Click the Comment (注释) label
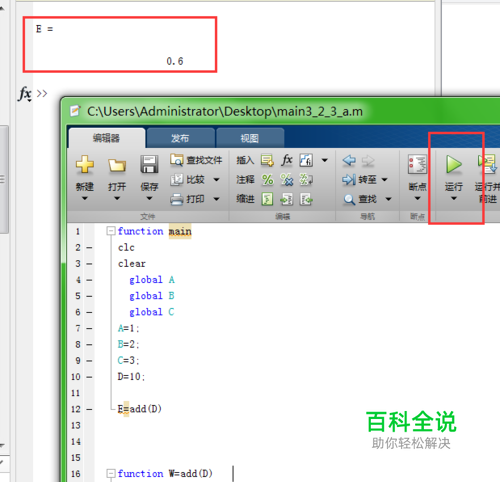 pos(245,180)
